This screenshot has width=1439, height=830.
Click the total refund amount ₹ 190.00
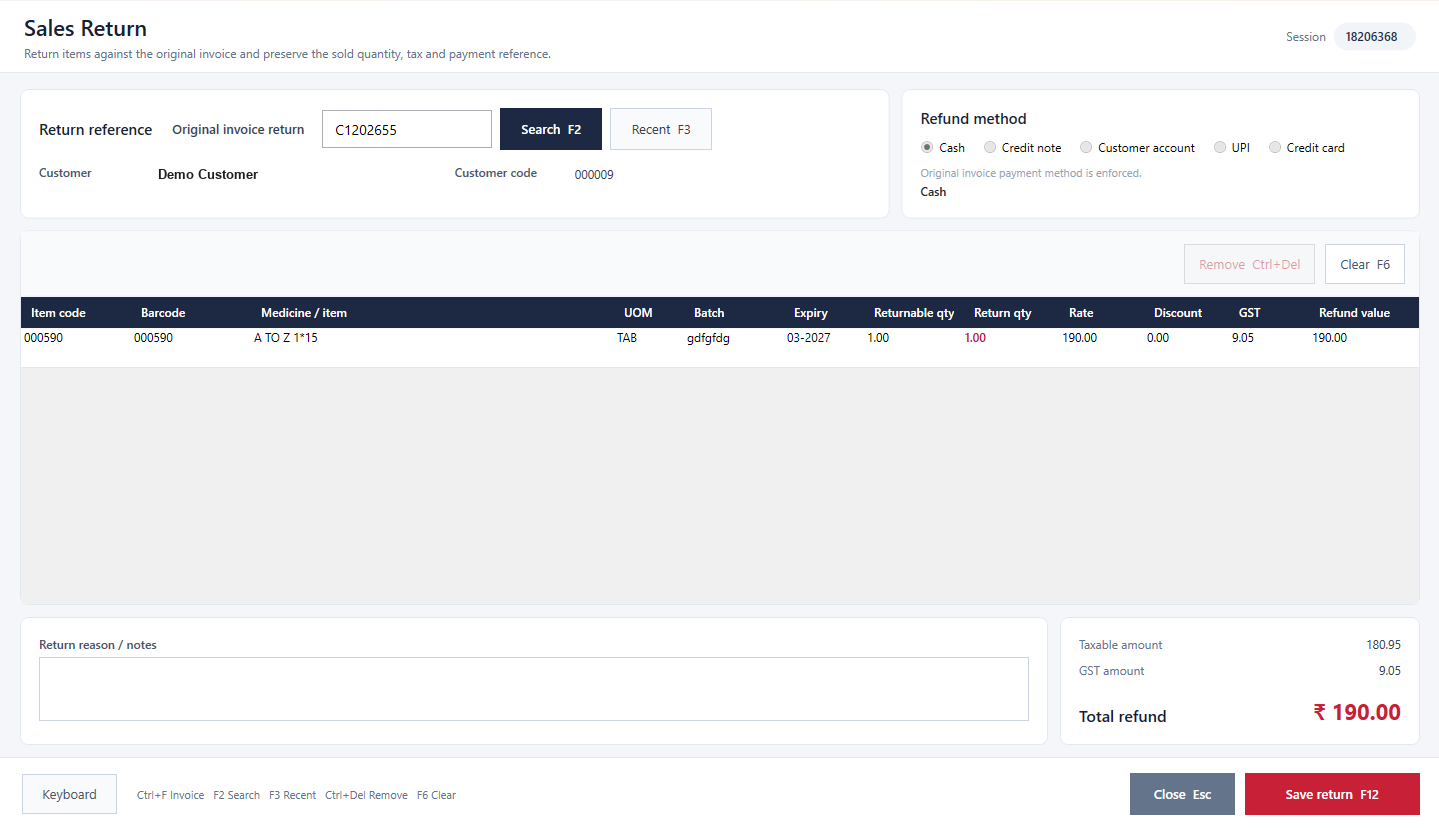click(1357, 712)
